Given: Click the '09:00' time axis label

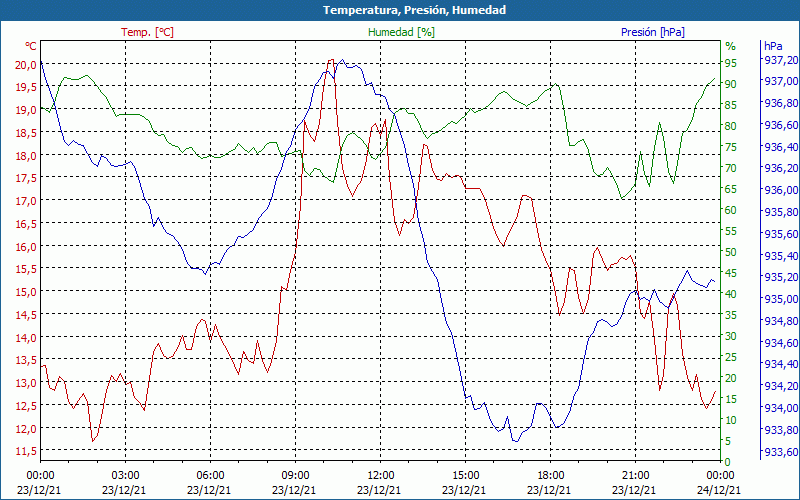Looking at the screenshot, I should pos(295,476).
